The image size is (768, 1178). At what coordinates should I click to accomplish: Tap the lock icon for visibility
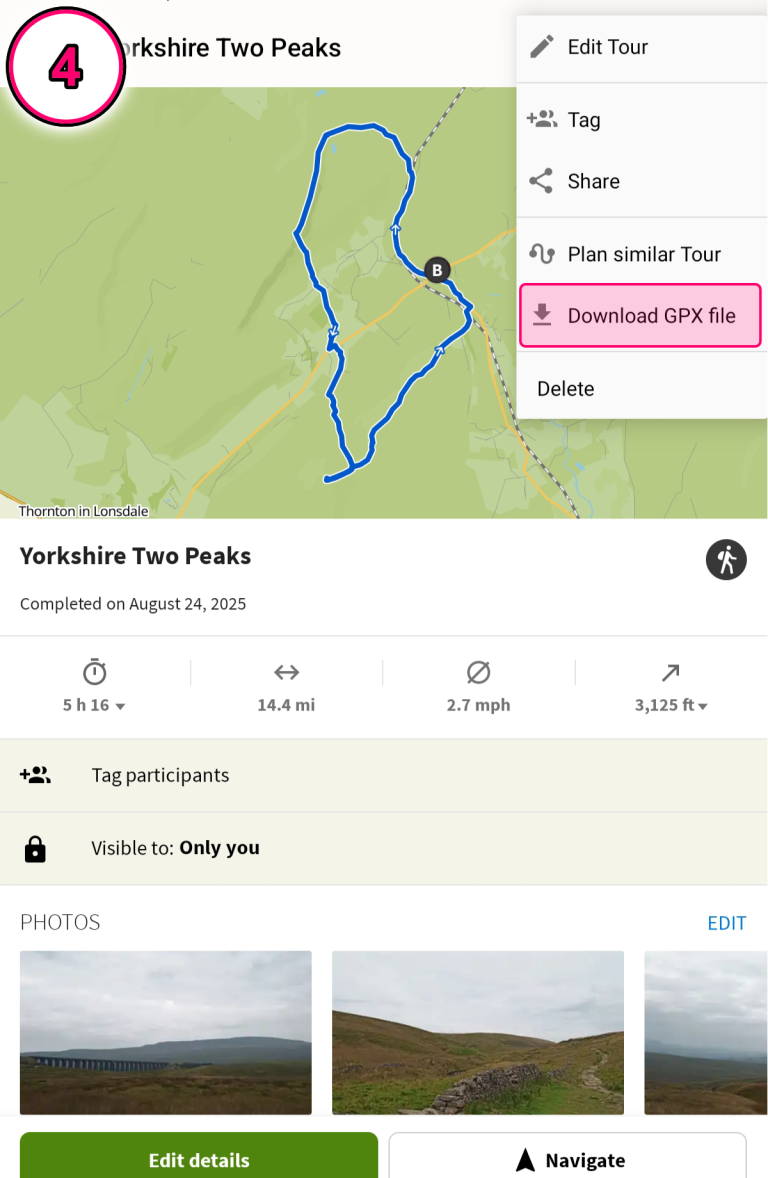coord(35,849)
